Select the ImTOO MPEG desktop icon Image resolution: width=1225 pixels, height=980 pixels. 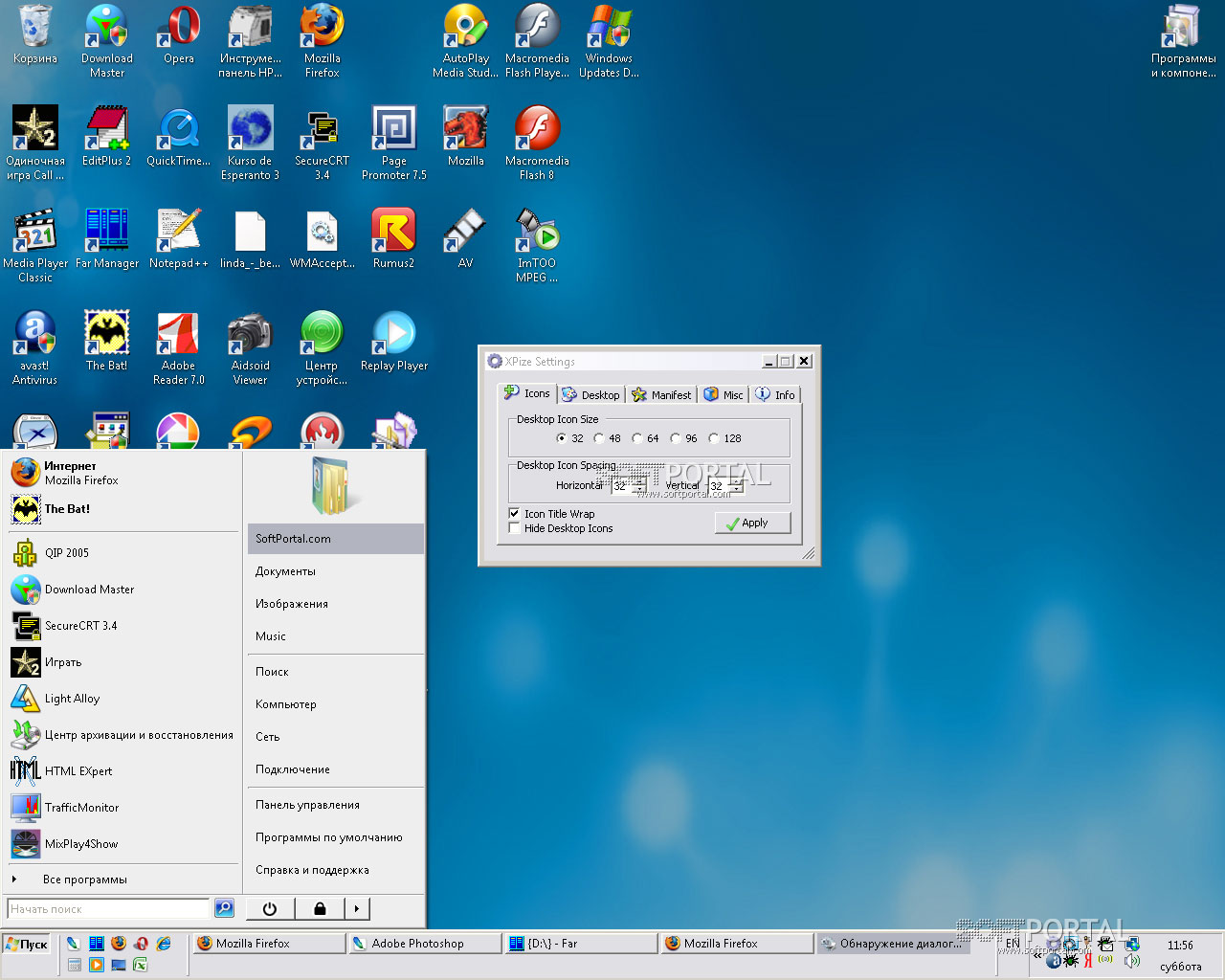coord(538,246)
